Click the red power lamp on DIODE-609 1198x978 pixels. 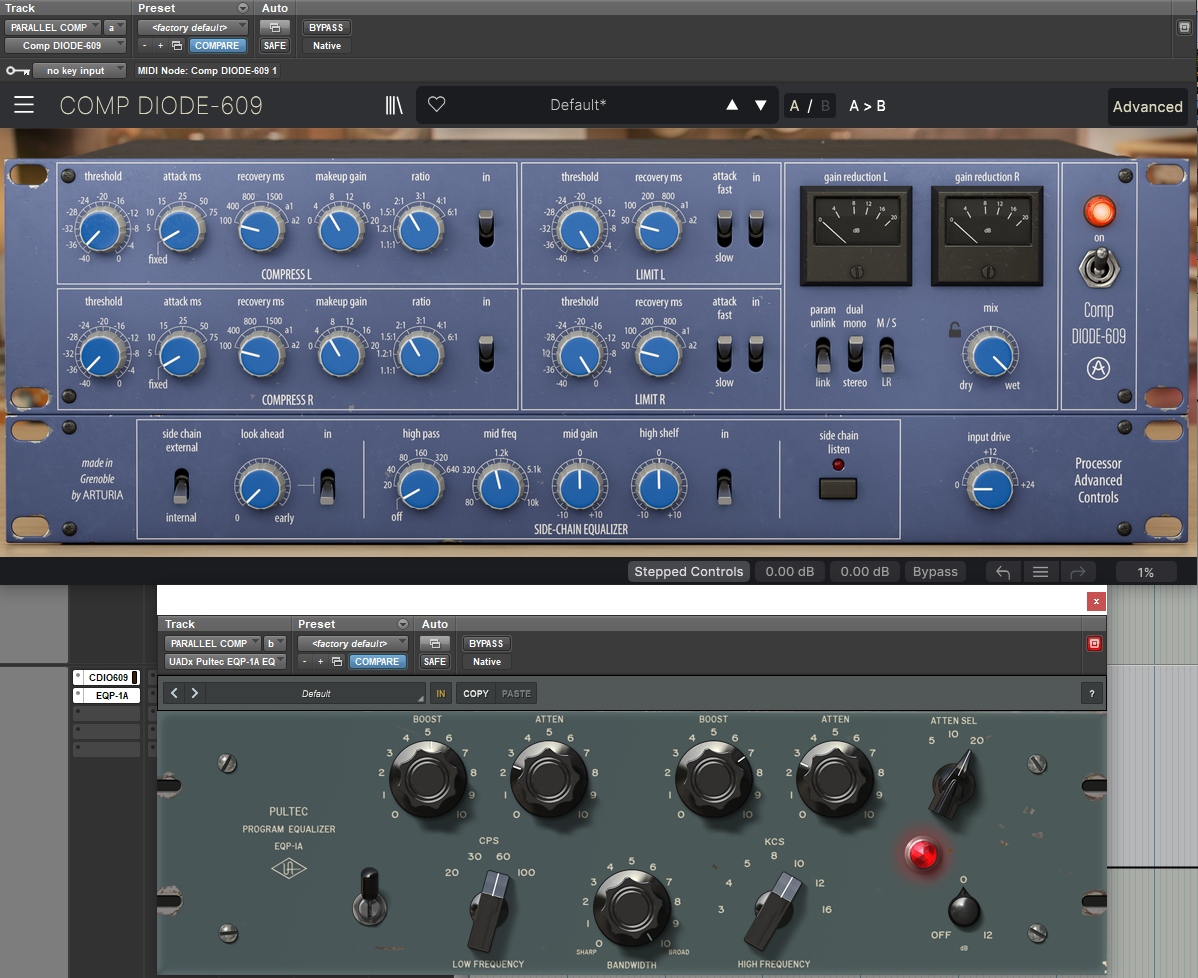tap(1099, 211)
